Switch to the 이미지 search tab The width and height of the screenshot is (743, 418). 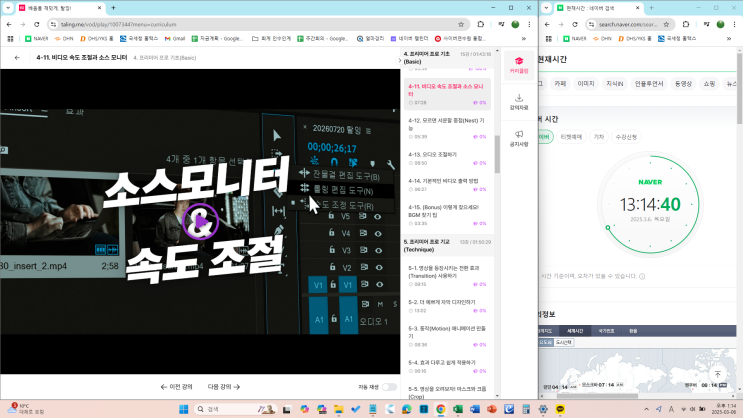pyautogui.click(x=586, y=83)
